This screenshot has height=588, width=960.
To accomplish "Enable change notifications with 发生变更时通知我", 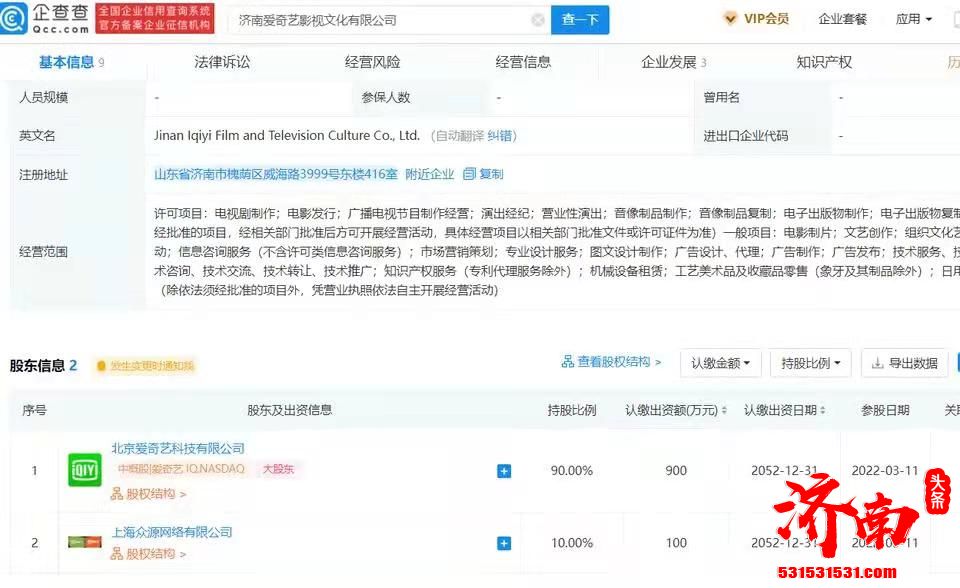I will [153, 366].
